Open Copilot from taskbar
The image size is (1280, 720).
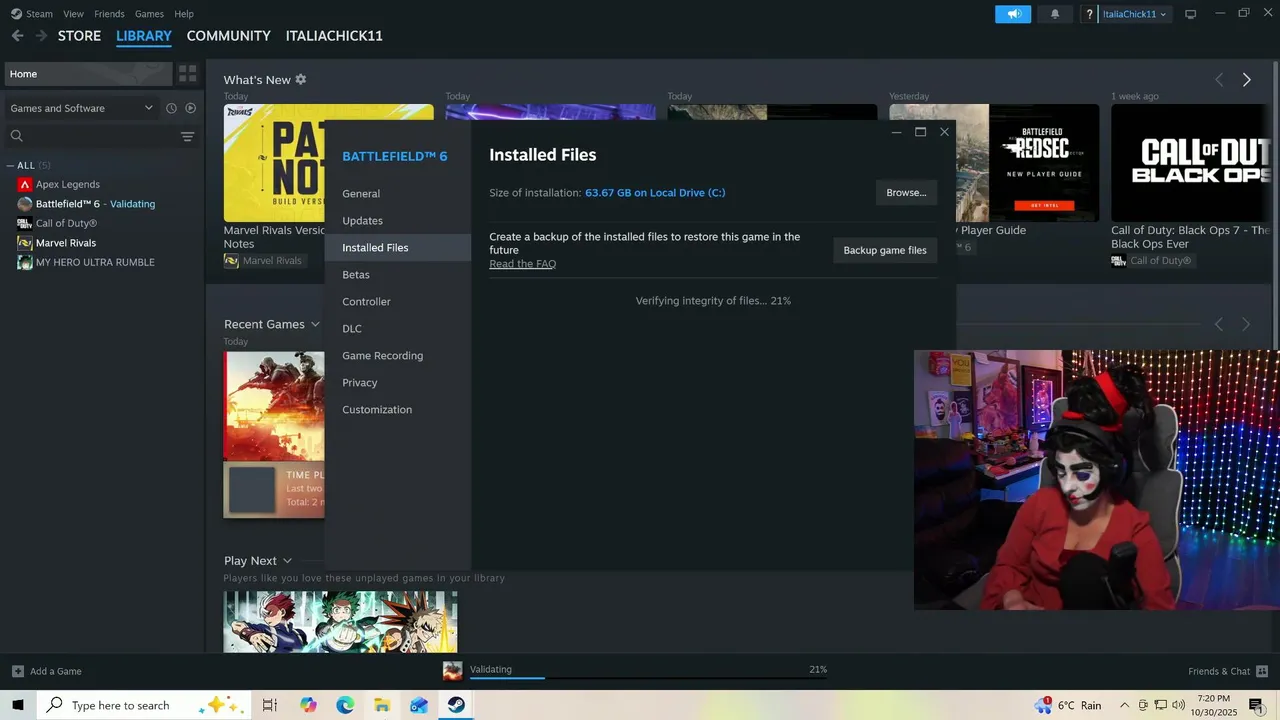point(308,705)
